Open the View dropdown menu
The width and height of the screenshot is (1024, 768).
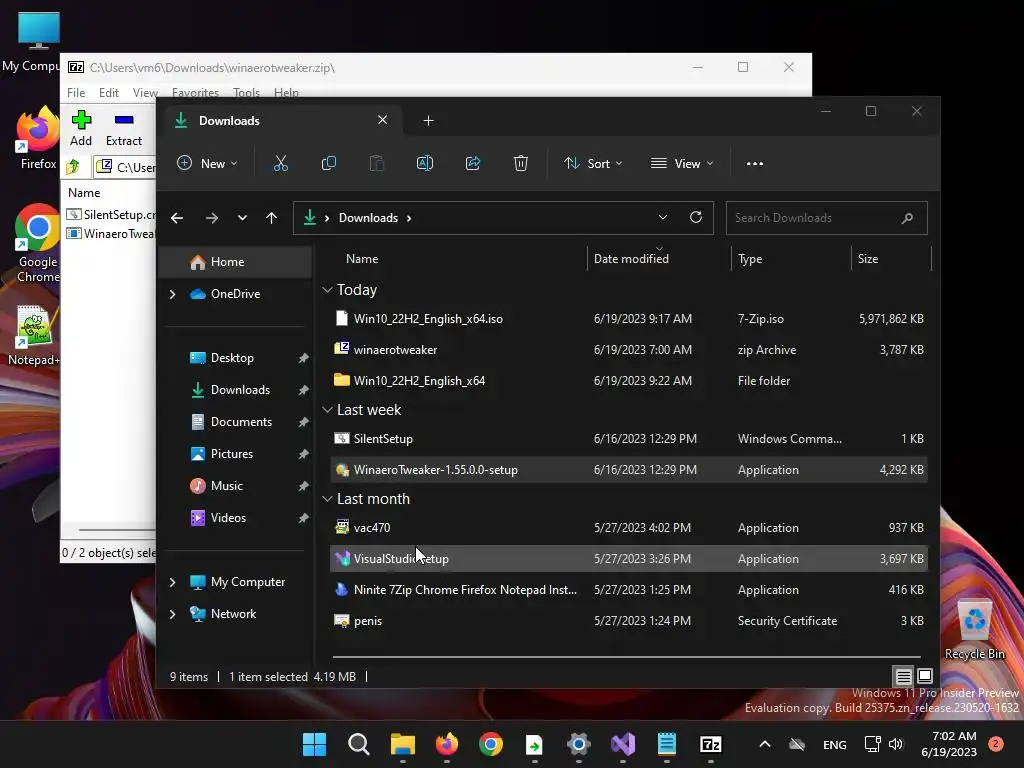(682, 163)
